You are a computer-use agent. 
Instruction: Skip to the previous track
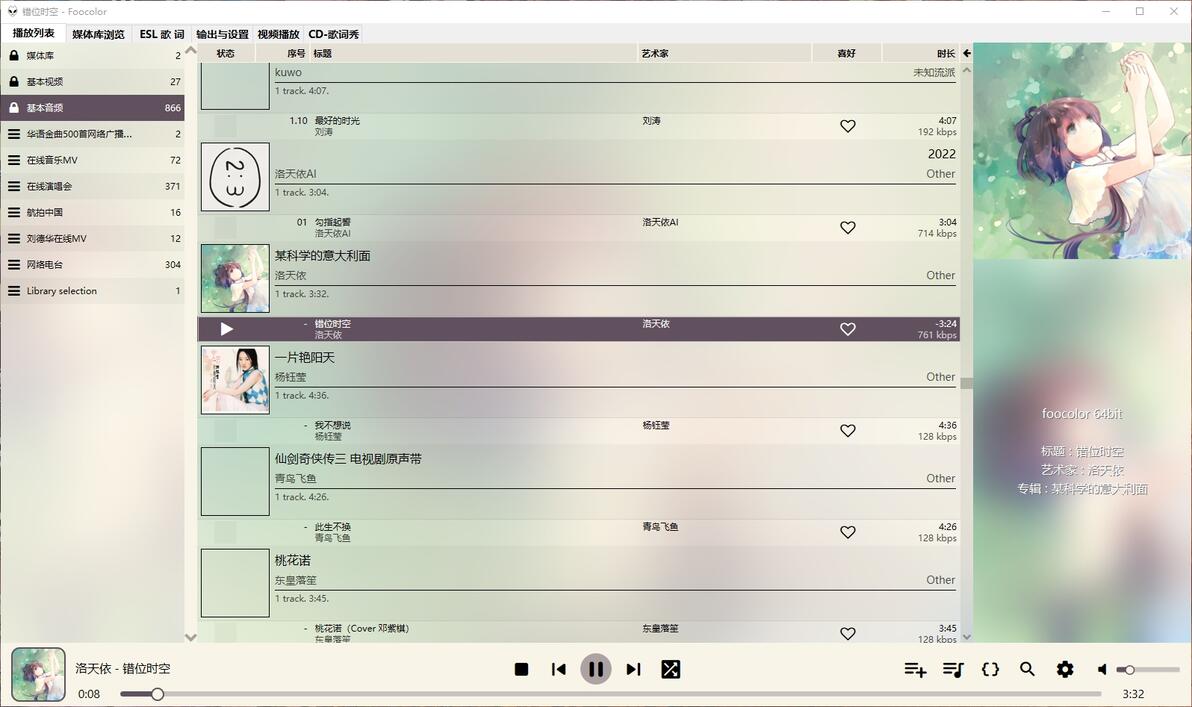[x=558, y=669]
